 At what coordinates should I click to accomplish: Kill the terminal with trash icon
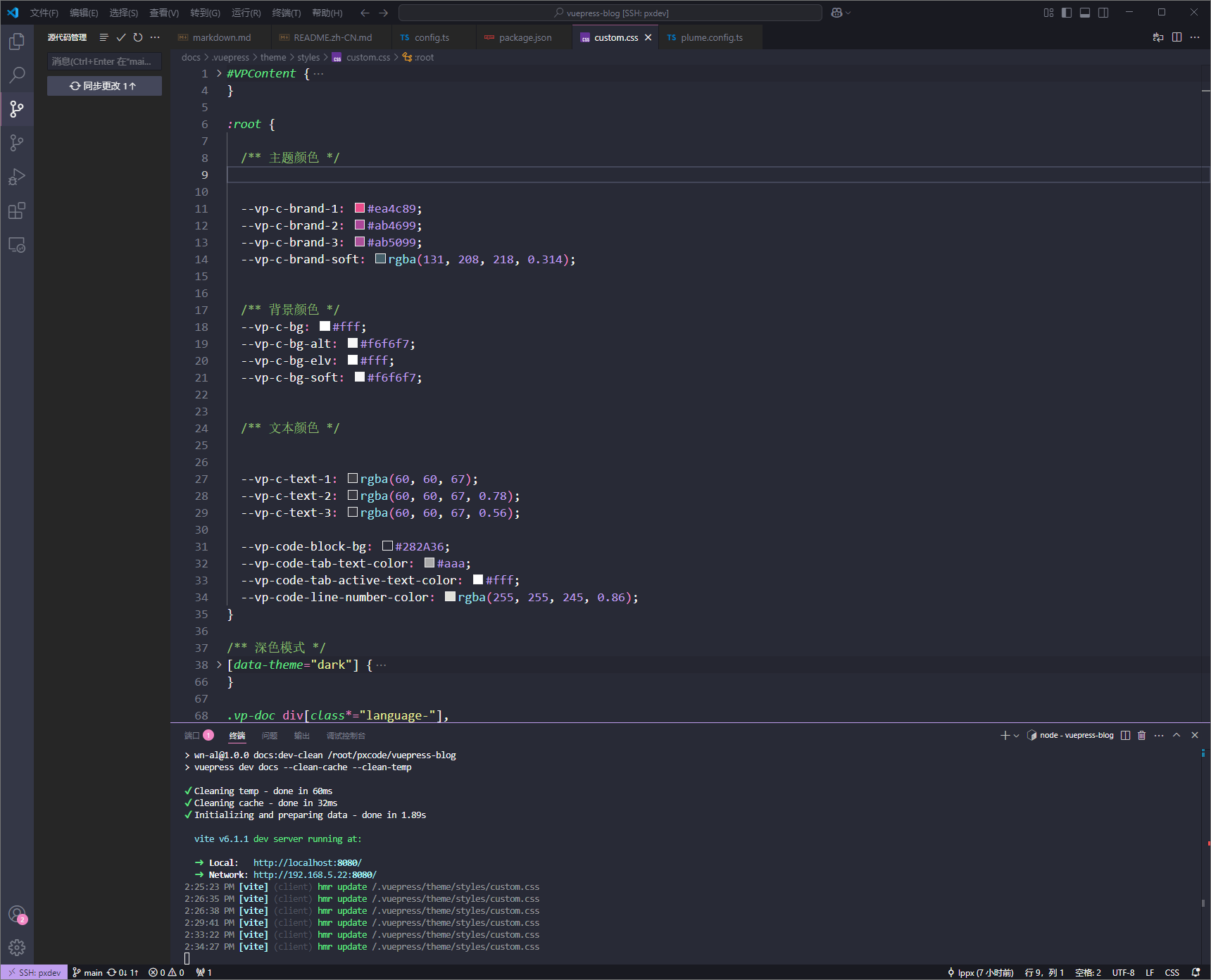click(x=1141, y=735)
